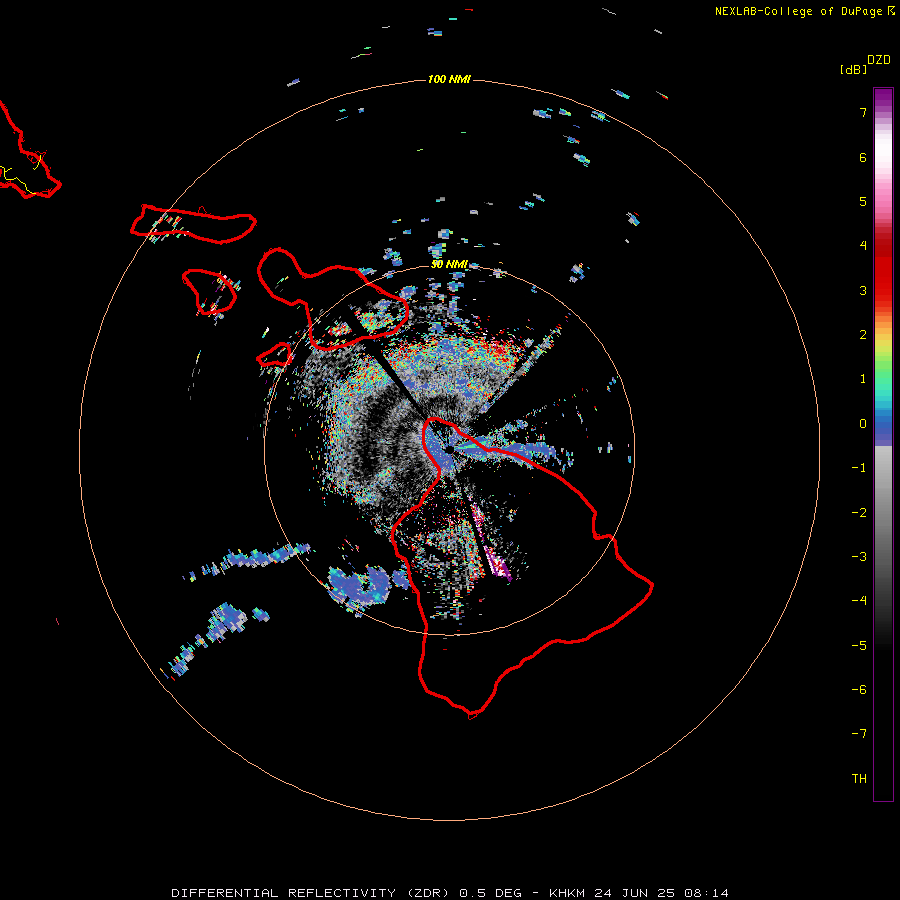Click the 3 value on color scale

click(x=863, y=290)
